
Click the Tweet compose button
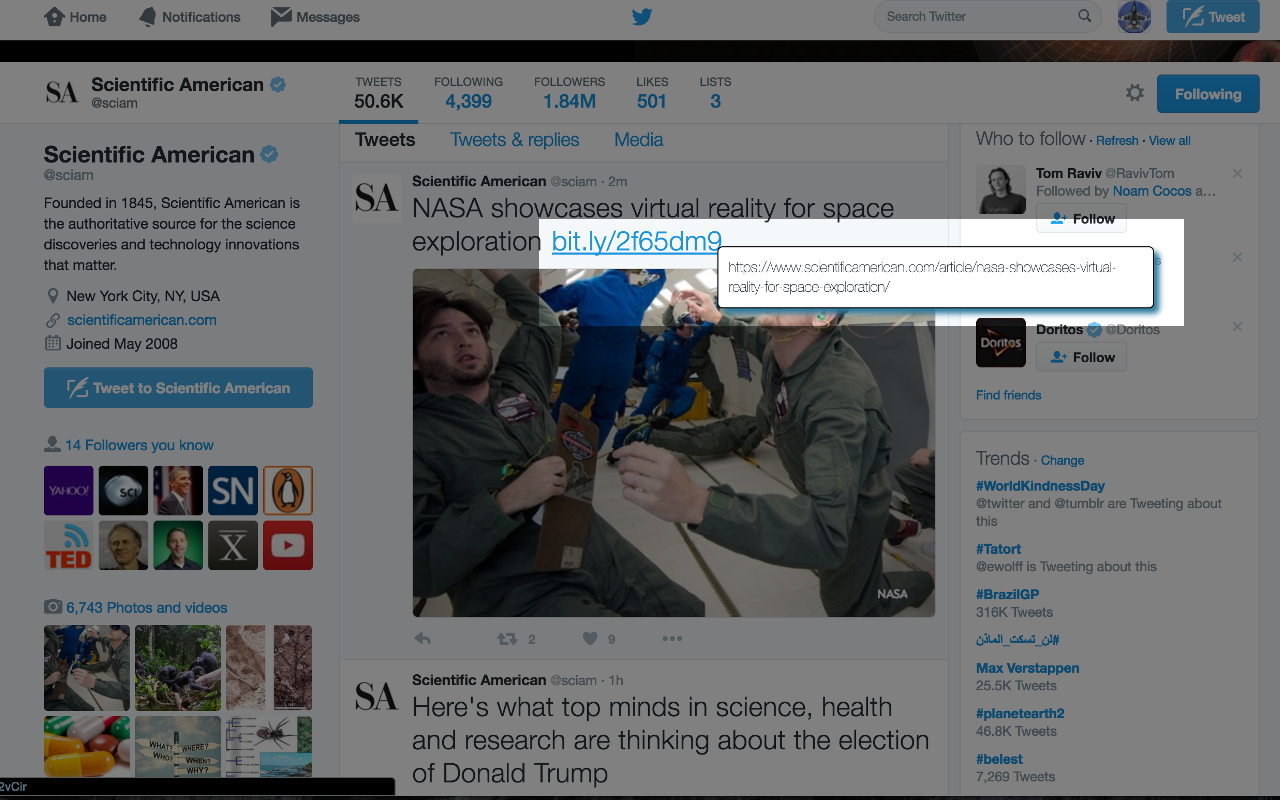coord(1213,17)
